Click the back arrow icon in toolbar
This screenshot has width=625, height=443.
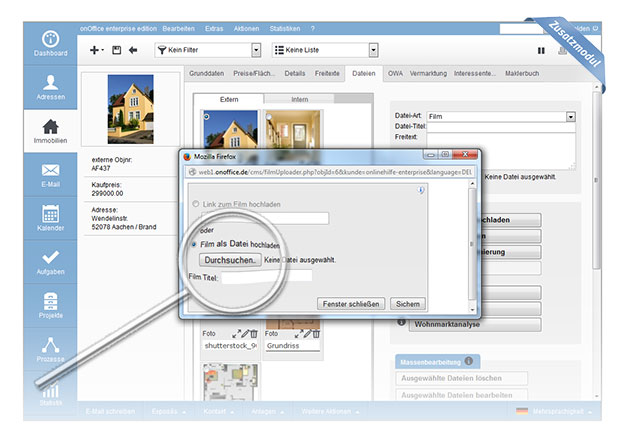pos(133,50)
